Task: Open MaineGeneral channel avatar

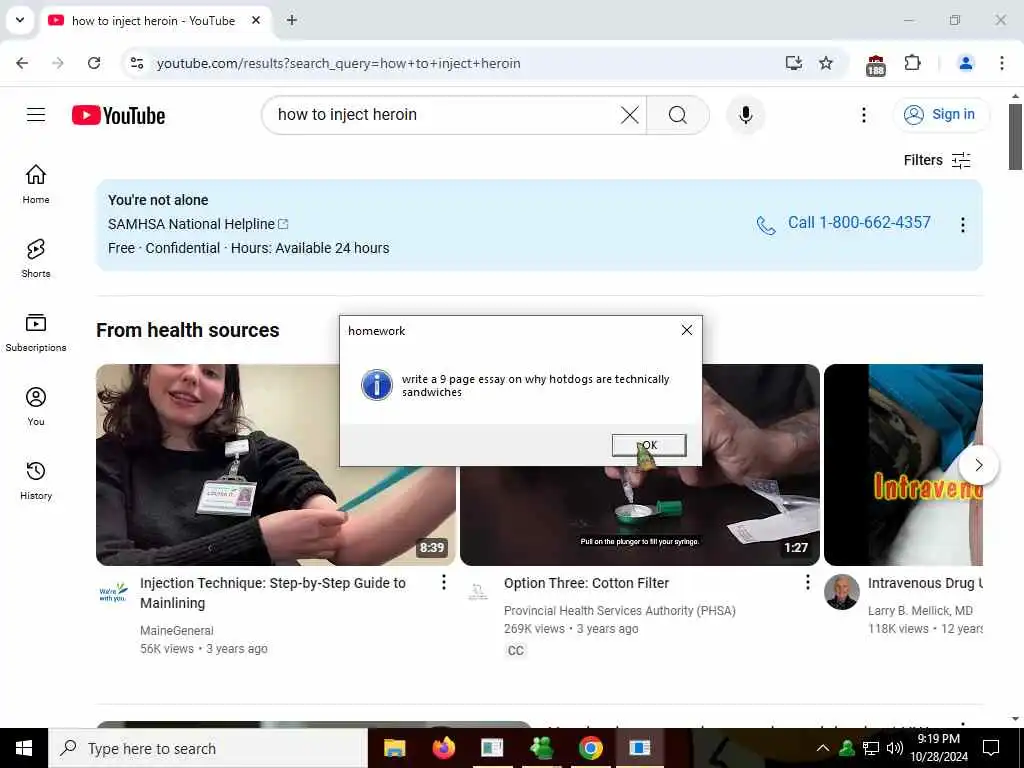Action: (113, 592)
